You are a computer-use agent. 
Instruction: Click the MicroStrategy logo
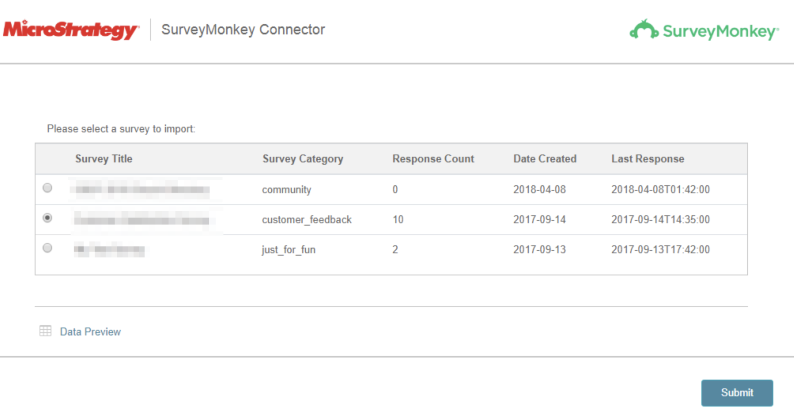click(70, 30)
